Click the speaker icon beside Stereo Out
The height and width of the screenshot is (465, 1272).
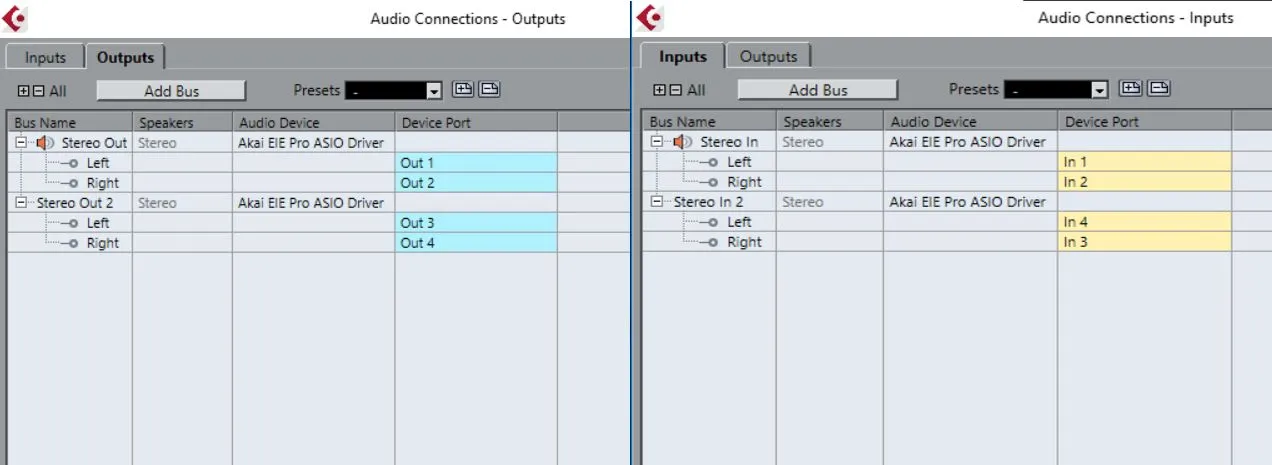coord(46,143)
